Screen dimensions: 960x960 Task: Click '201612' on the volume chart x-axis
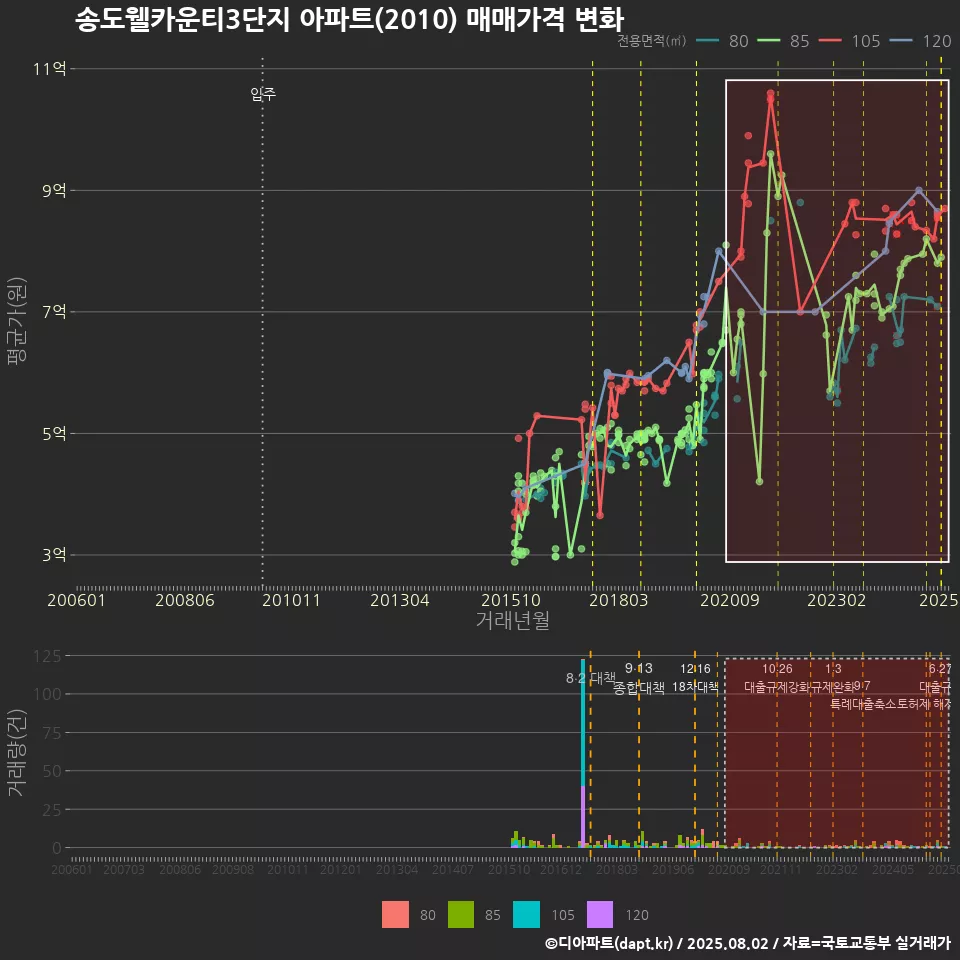(561, 869)
